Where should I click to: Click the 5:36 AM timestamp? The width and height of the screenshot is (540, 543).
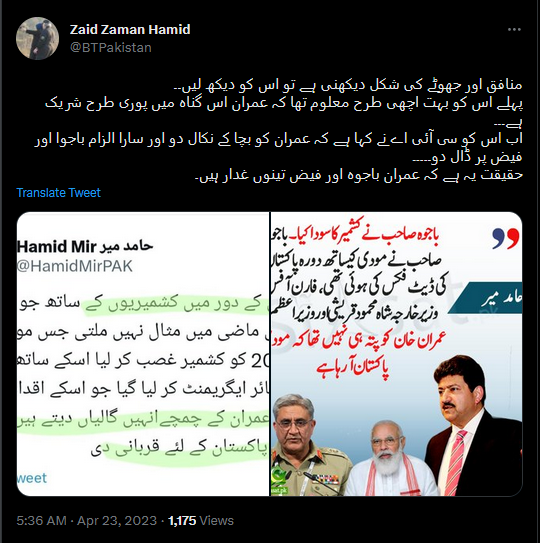coord(41,520)
